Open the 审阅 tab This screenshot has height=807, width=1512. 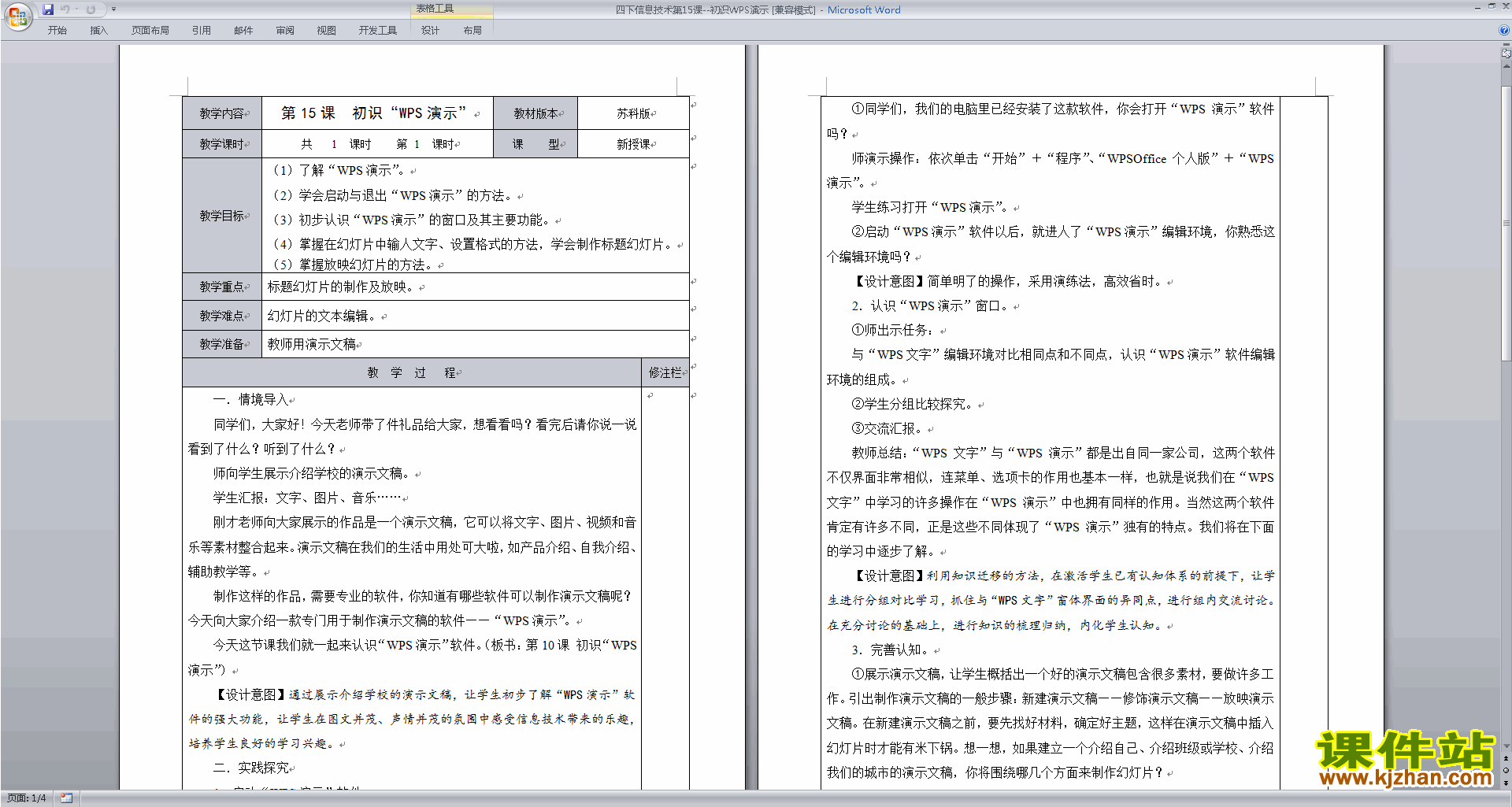pyautogui.click(x=285, y=31)
